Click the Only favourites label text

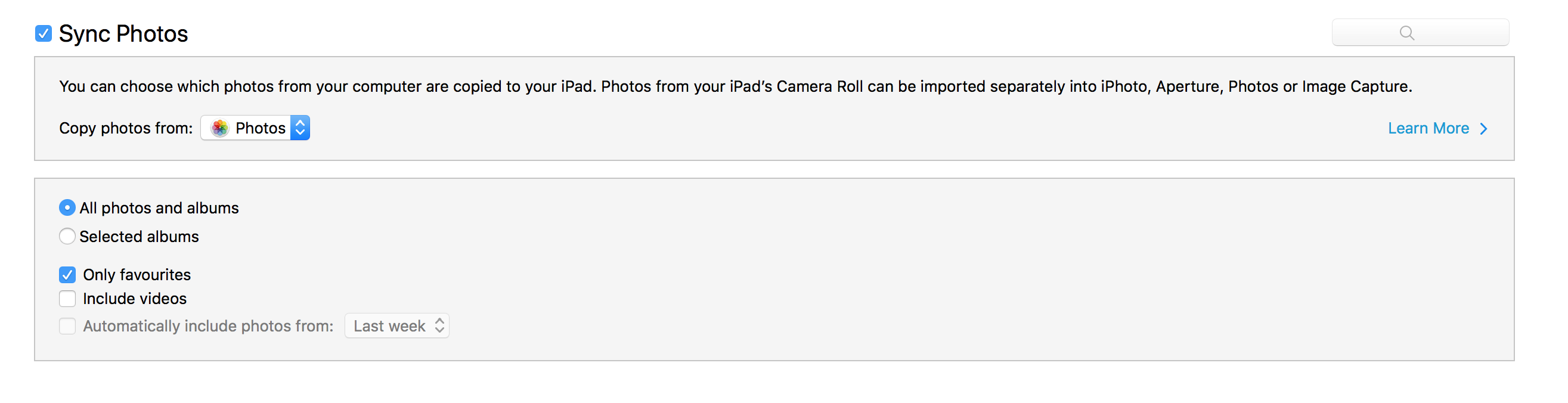[x=137, y=275]
